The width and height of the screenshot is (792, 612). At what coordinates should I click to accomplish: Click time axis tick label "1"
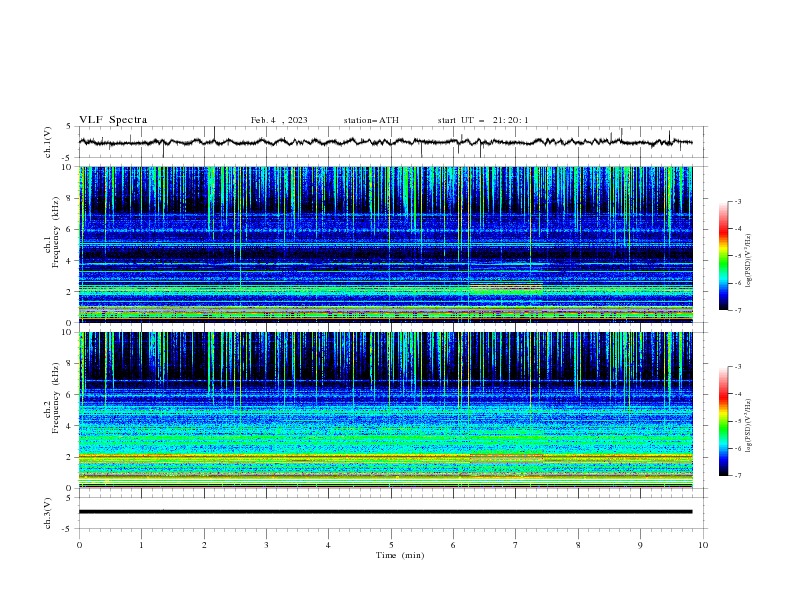pos(141,545)
